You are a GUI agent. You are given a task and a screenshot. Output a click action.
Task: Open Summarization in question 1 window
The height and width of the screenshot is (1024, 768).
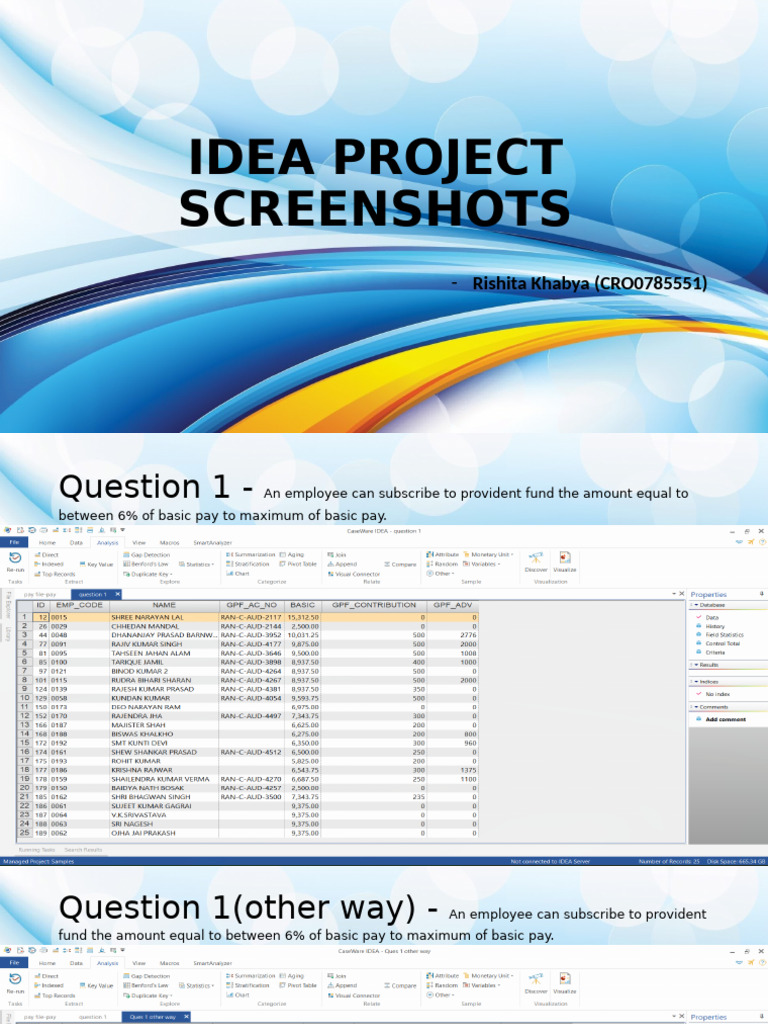pyautogui.click(x=251, y=554)
